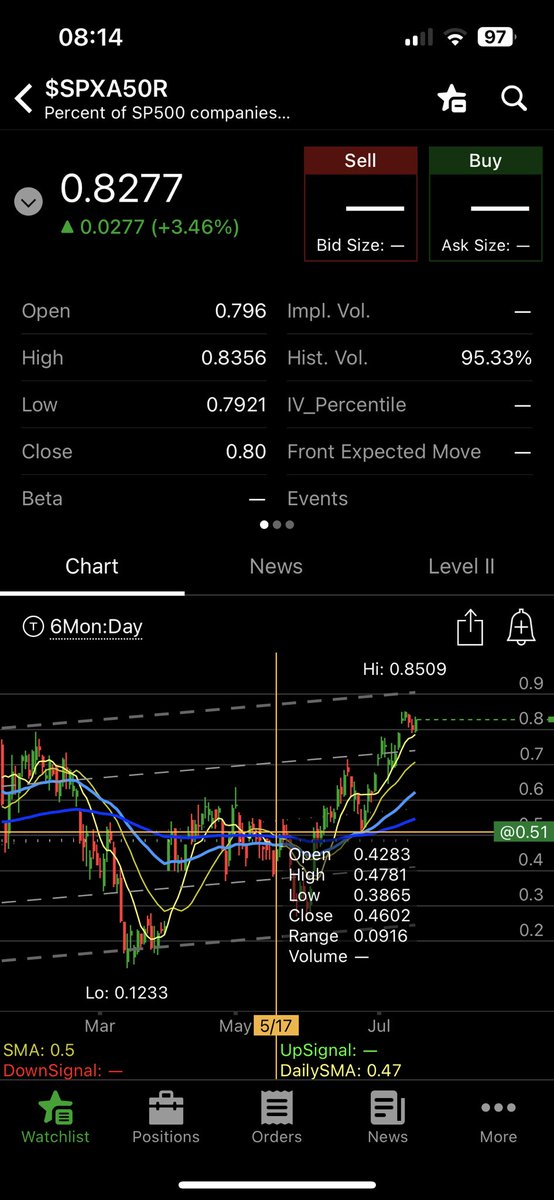The height and width of the screenshot is (1200, 554).
Task: Open Orders in bottom navigation
Action: pos(276,1118)
